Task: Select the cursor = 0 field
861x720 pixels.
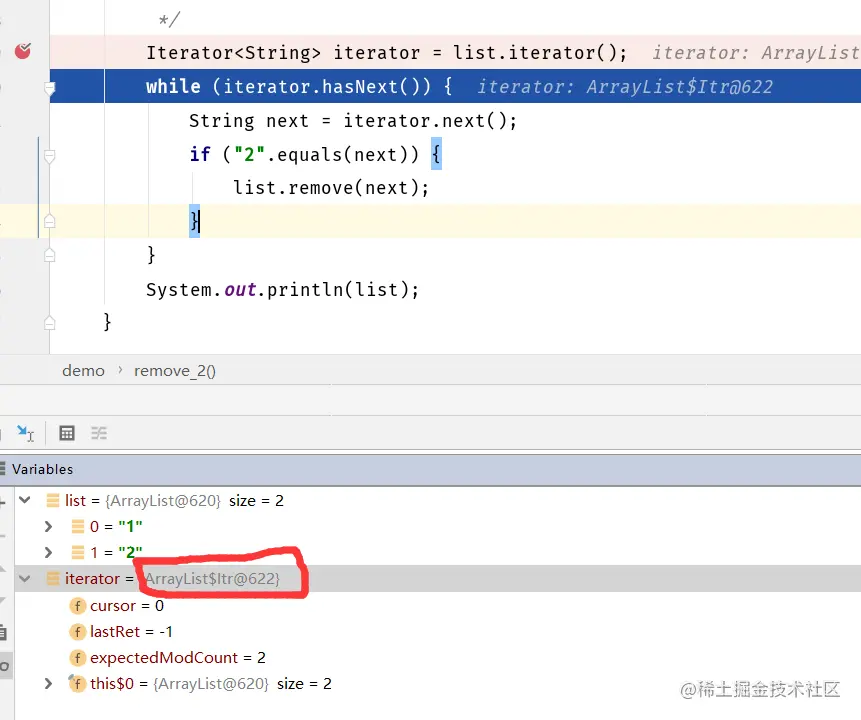Action: click(127, 605)
